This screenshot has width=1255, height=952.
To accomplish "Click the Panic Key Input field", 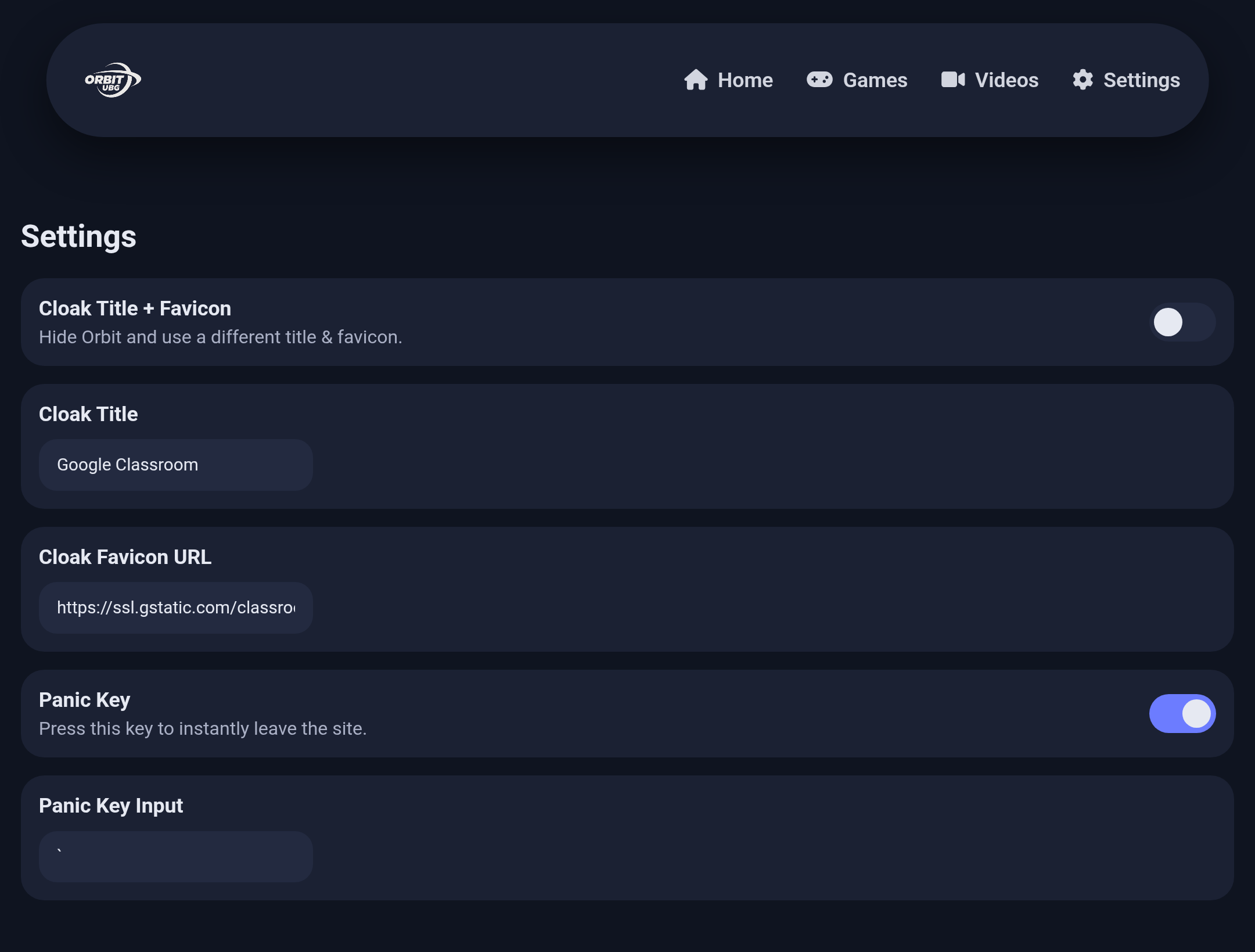I will [x=175, y=857].
